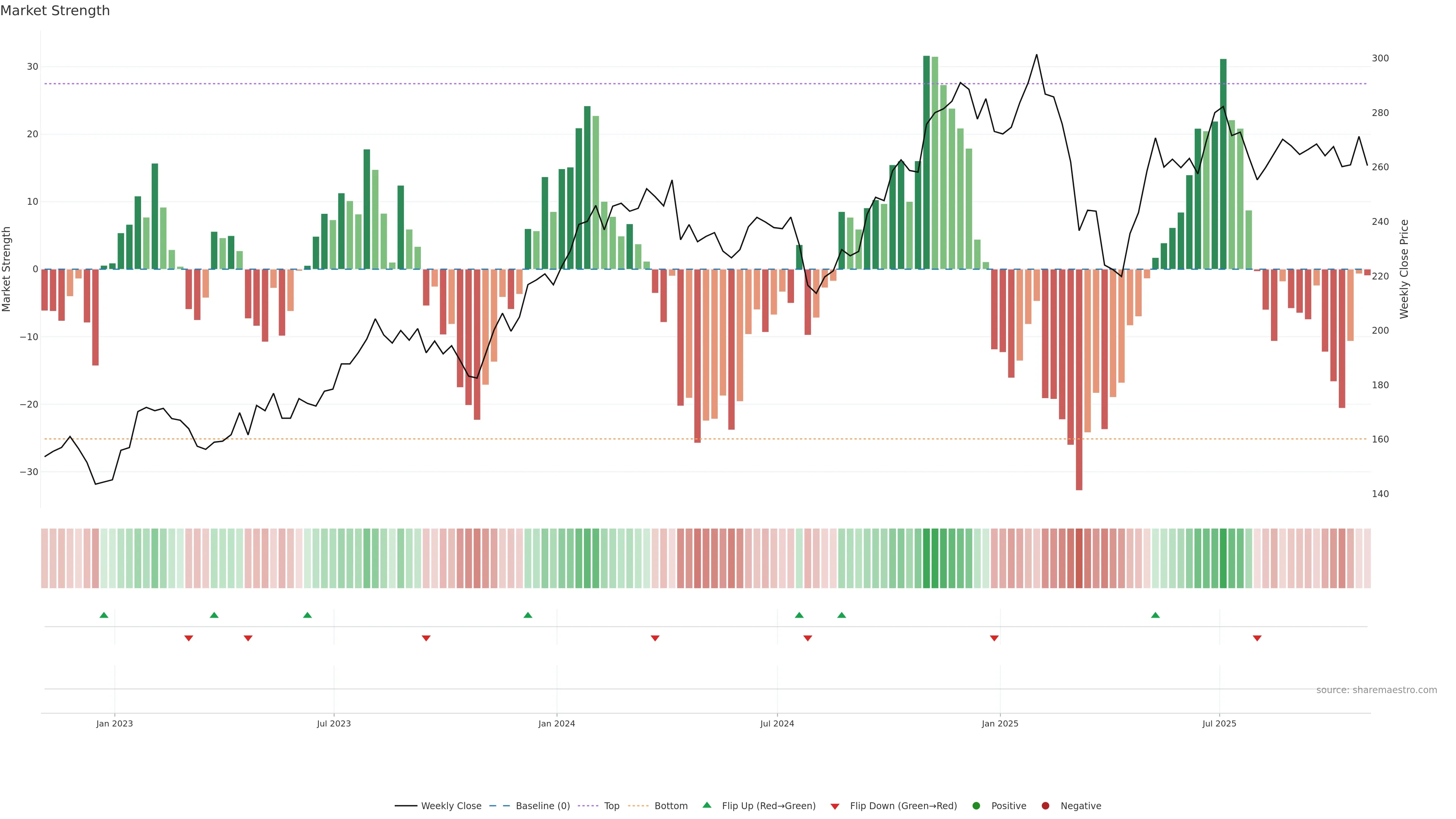
Task: Click the flip-up triangle after Jan 2025
Action: pos(1155,615)
